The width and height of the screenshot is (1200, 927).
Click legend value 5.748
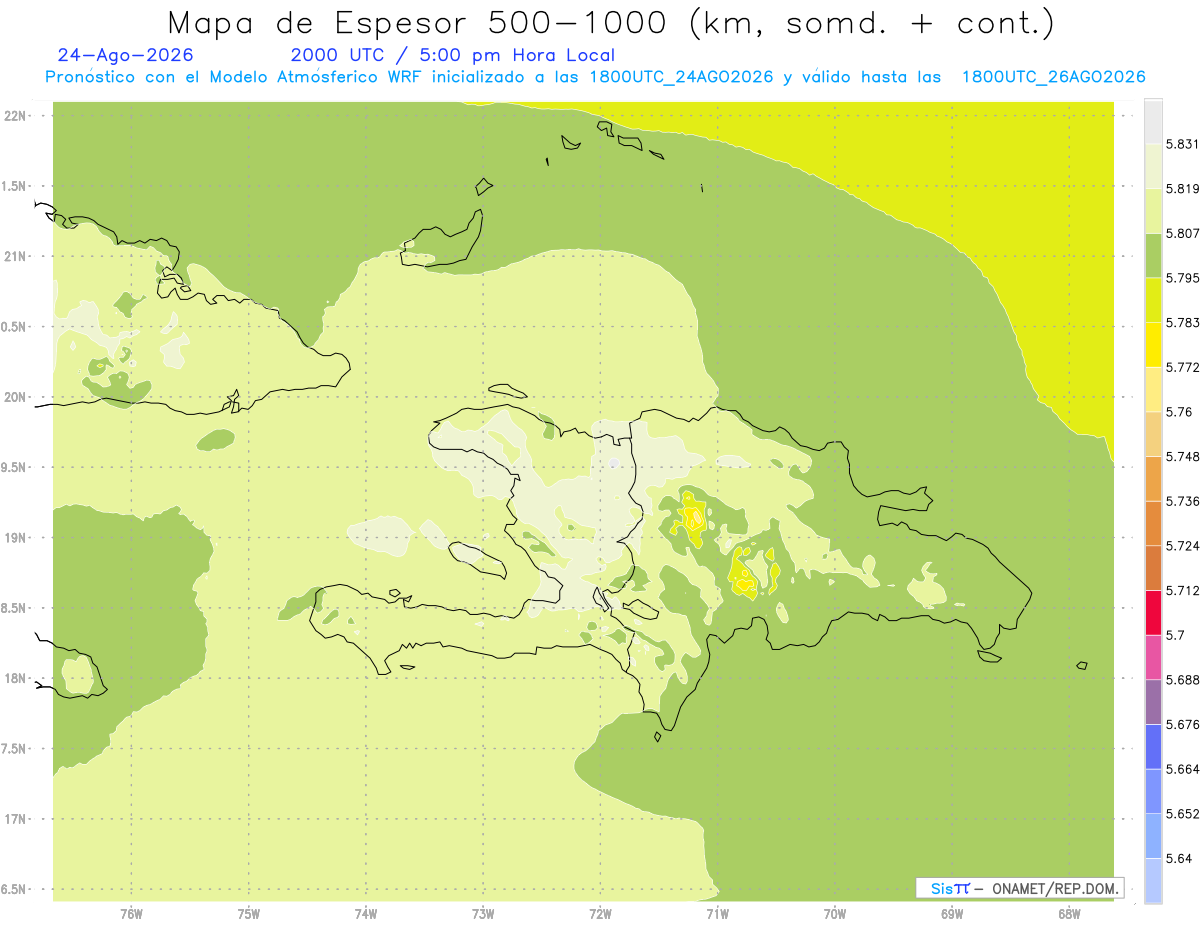pos(1182,457)
